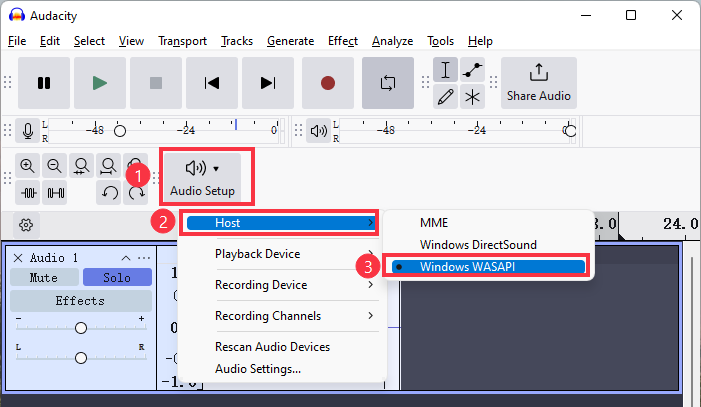
Task: Open the Transport menu
Action: point(182,41)
